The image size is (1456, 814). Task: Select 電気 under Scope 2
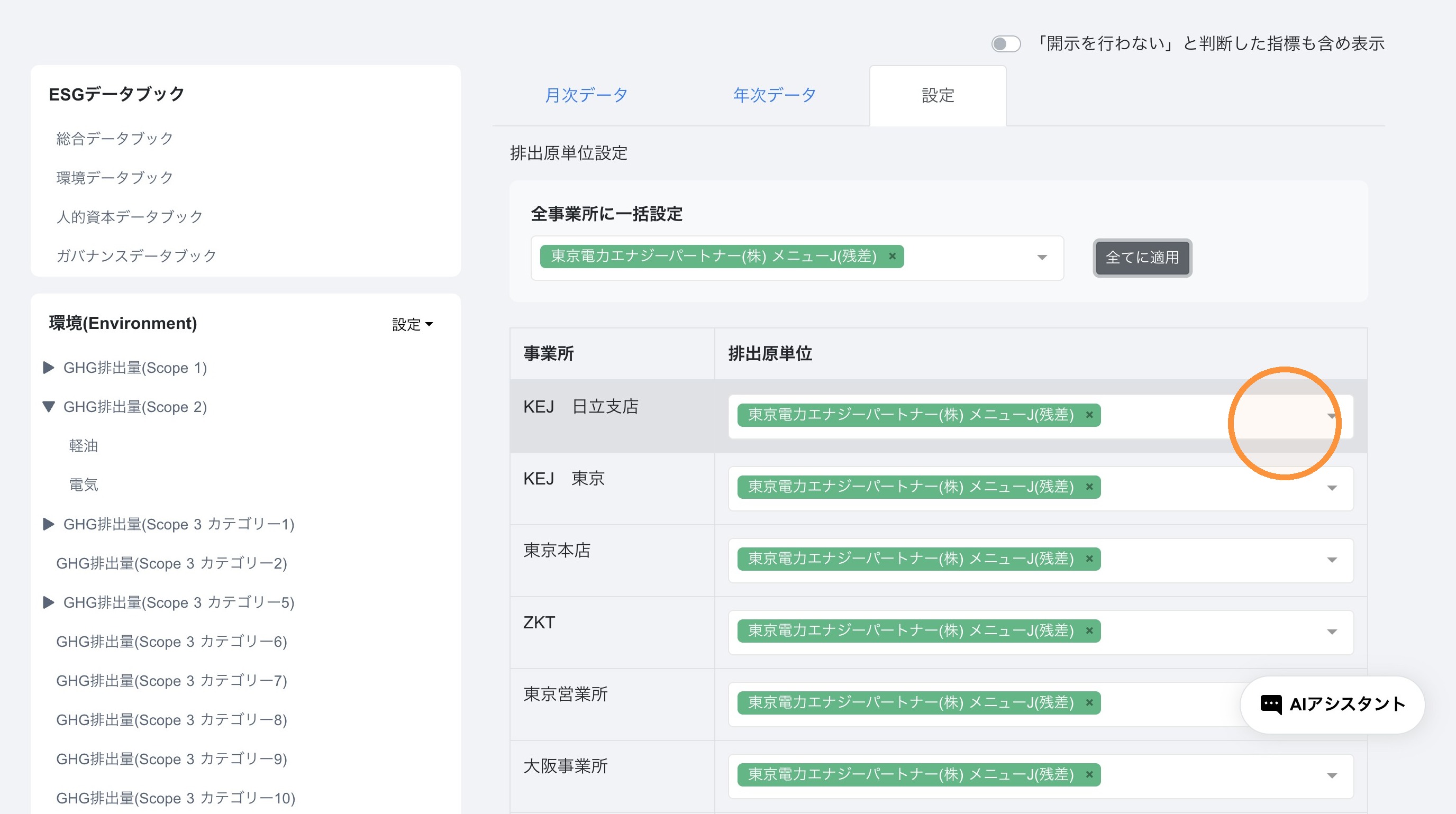point(84,484)
